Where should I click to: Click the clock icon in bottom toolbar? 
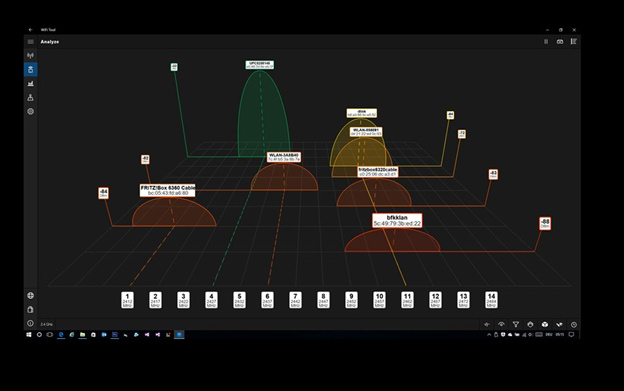coord(574,325)
